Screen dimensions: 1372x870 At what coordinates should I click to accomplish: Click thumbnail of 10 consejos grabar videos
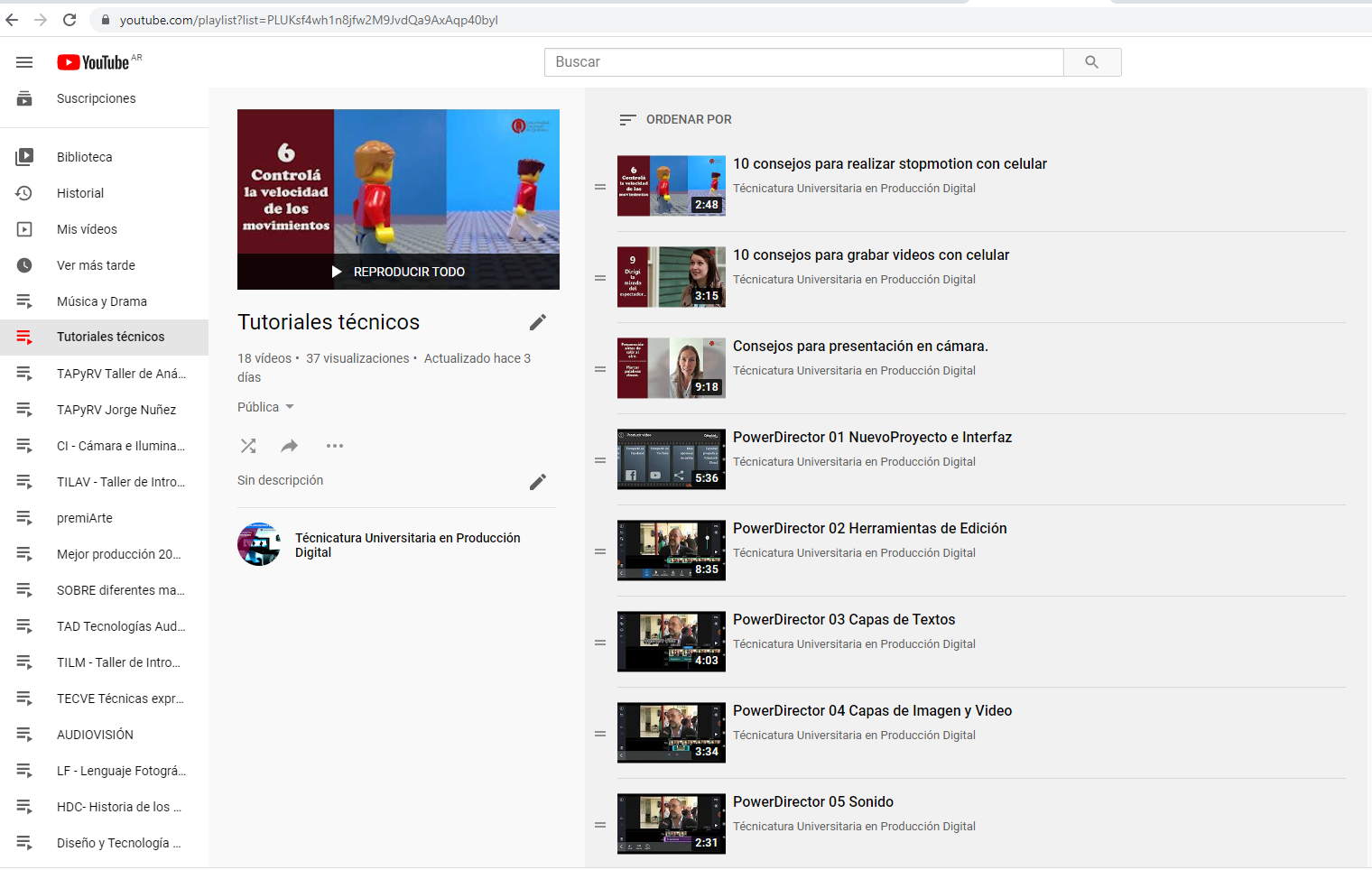(x=671, y=277)
